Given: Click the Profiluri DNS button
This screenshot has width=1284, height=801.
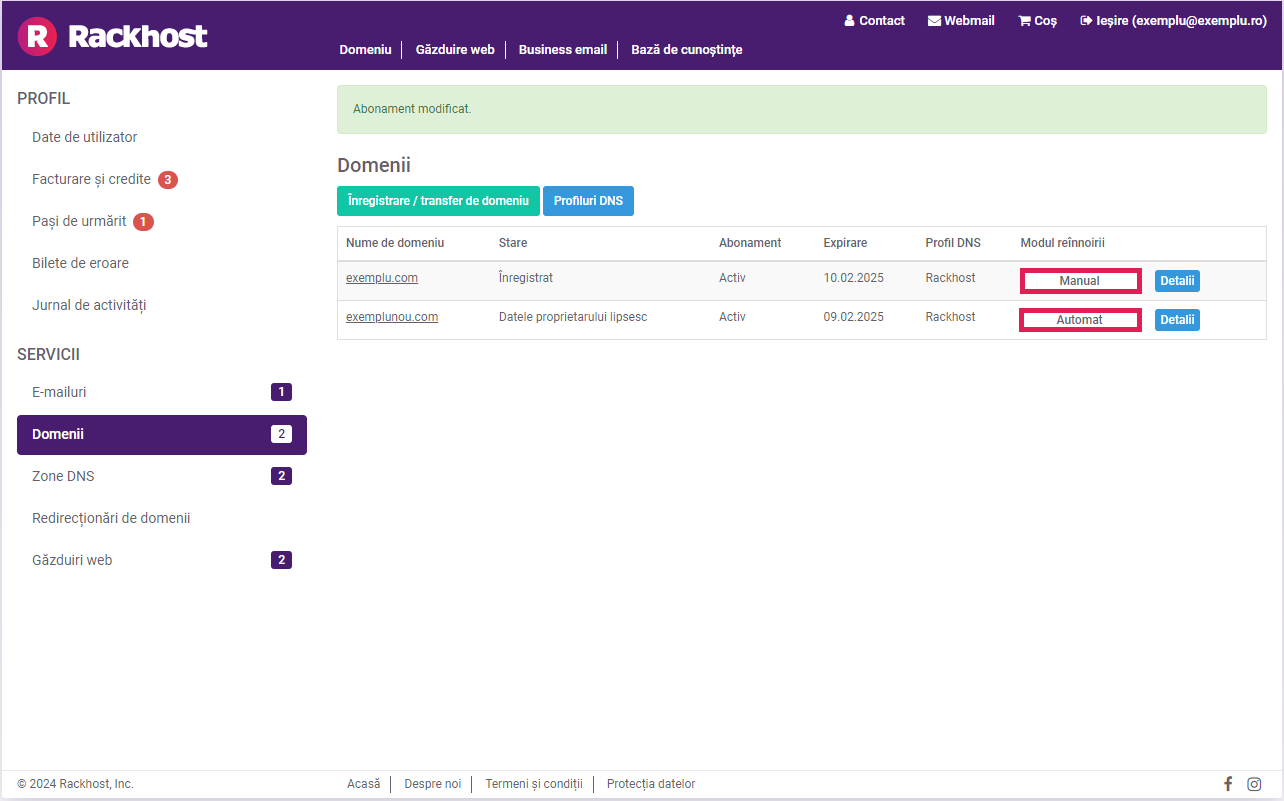Looking at the screenshot, I should pos(588,201).
